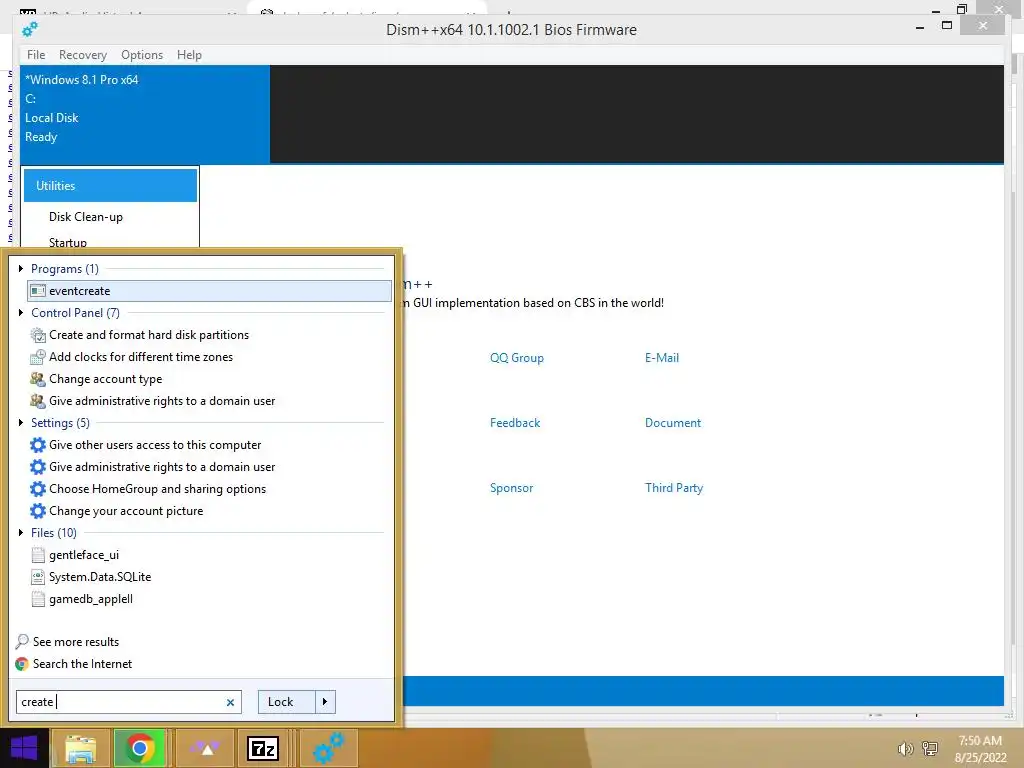Open the arrow menu beside Lock

(x=325, y=702)
